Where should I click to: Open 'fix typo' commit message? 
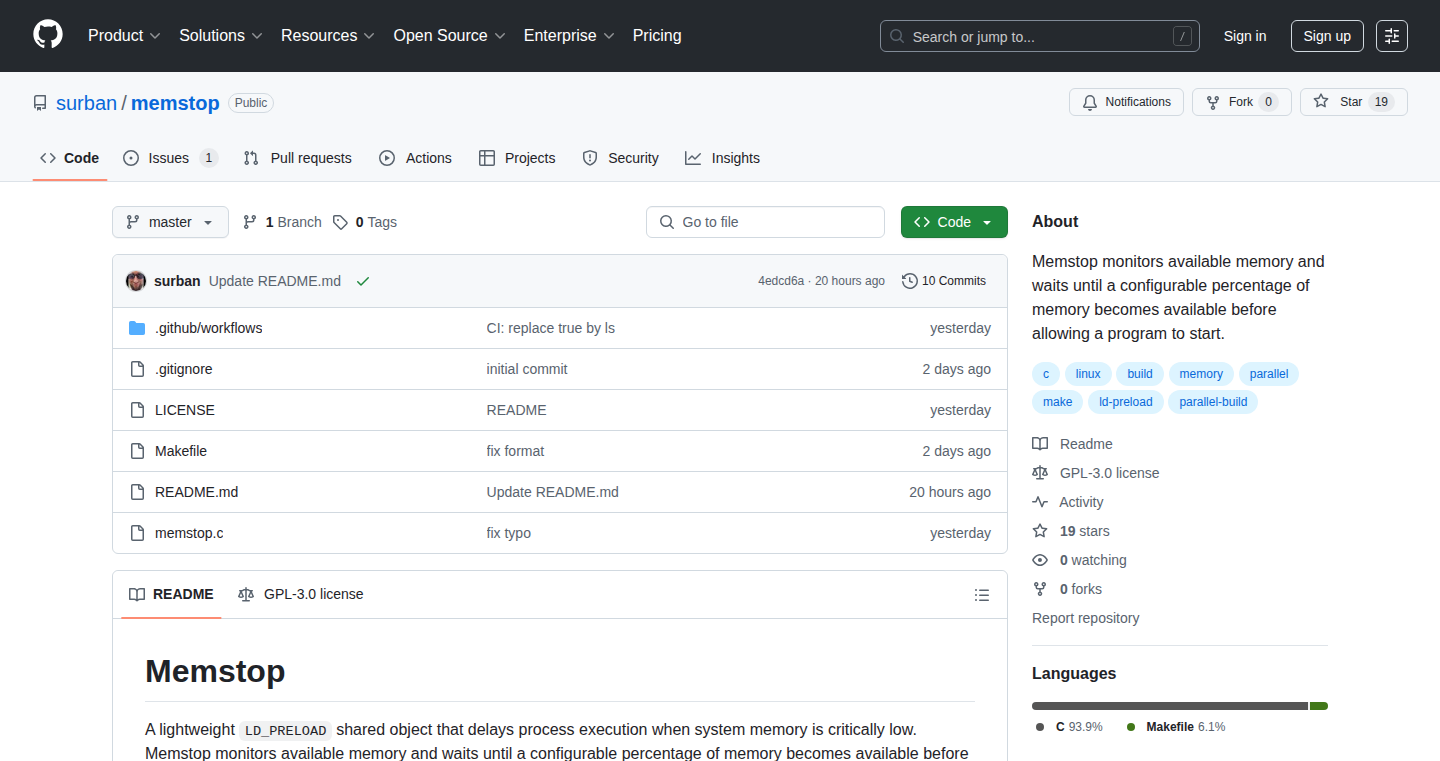509,533
